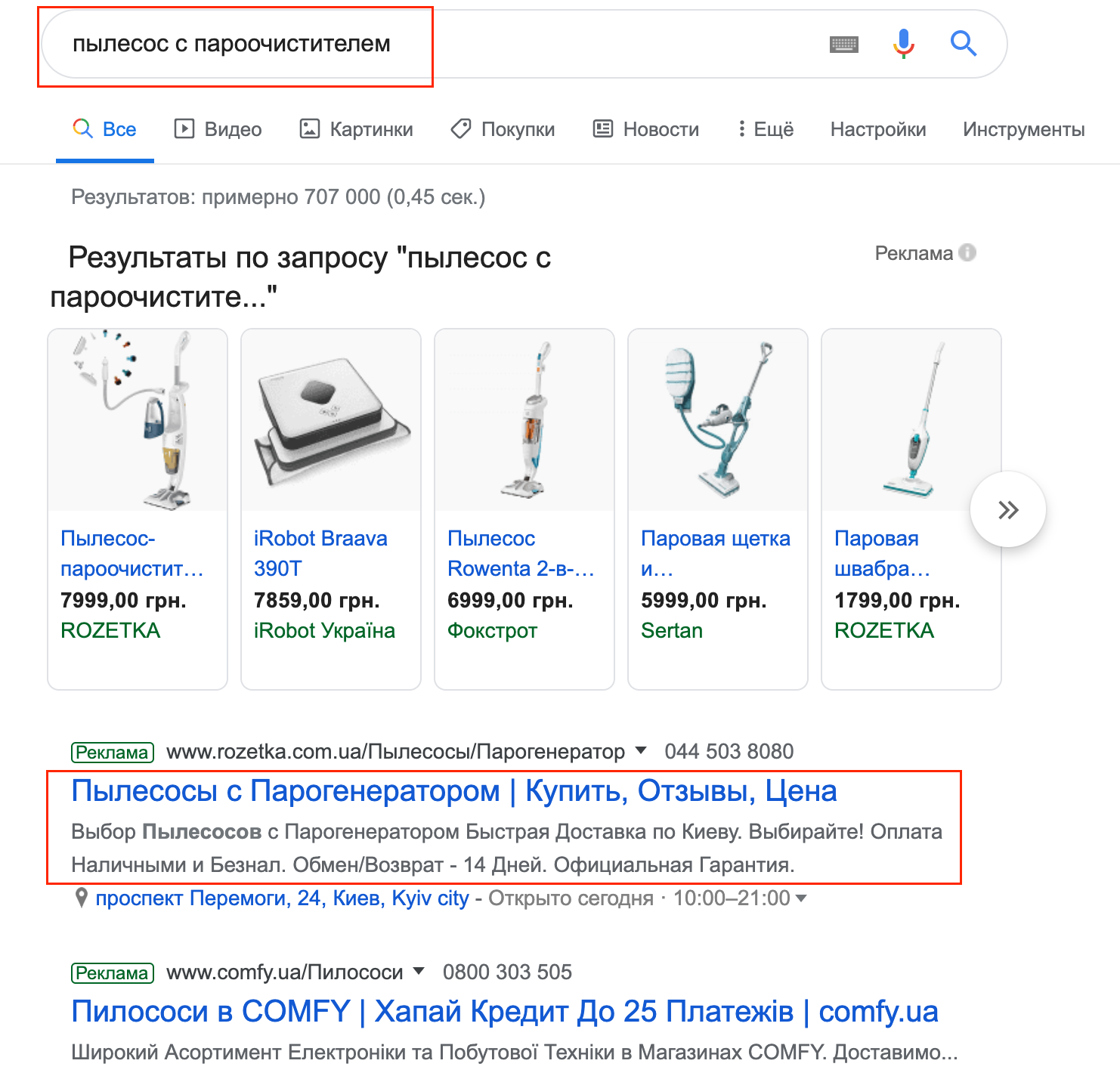Open Настройки search settings

click(878, 129)
